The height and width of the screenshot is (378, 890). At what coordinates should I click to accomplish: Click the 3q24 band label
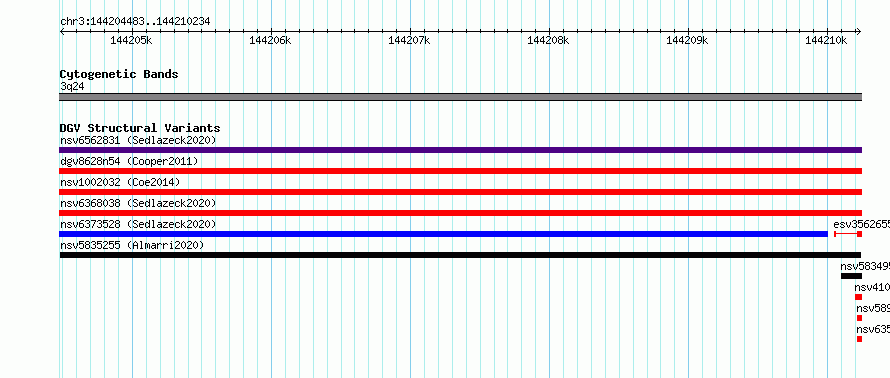[x=72, y=87]
